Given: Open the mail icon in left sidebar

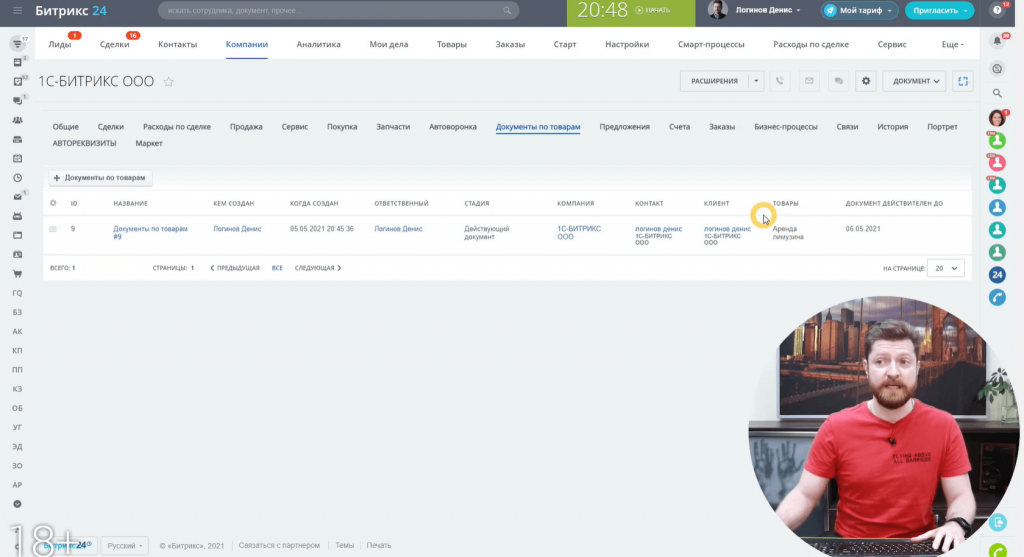Looking at the screenshot, I should coord(18,197).
